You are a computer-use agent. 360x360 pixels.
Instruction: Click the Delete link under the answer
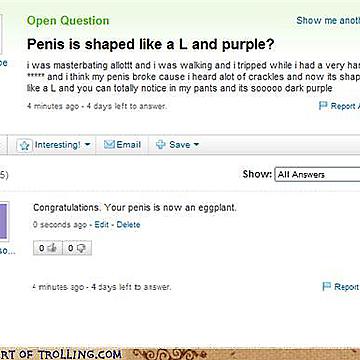pyautogui.click(x=128, y=225)
